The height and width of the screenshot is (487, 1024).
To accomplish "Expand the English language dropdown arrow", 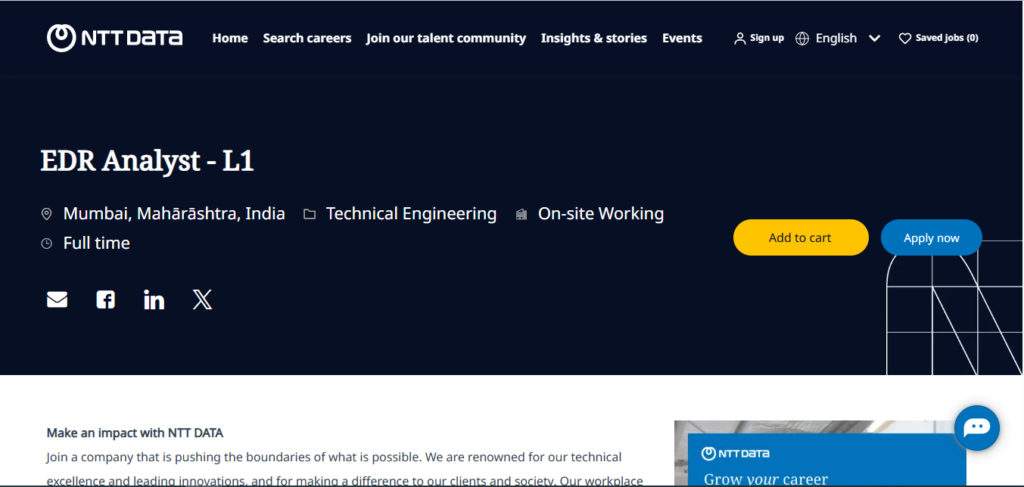I will tap(874, 39).
